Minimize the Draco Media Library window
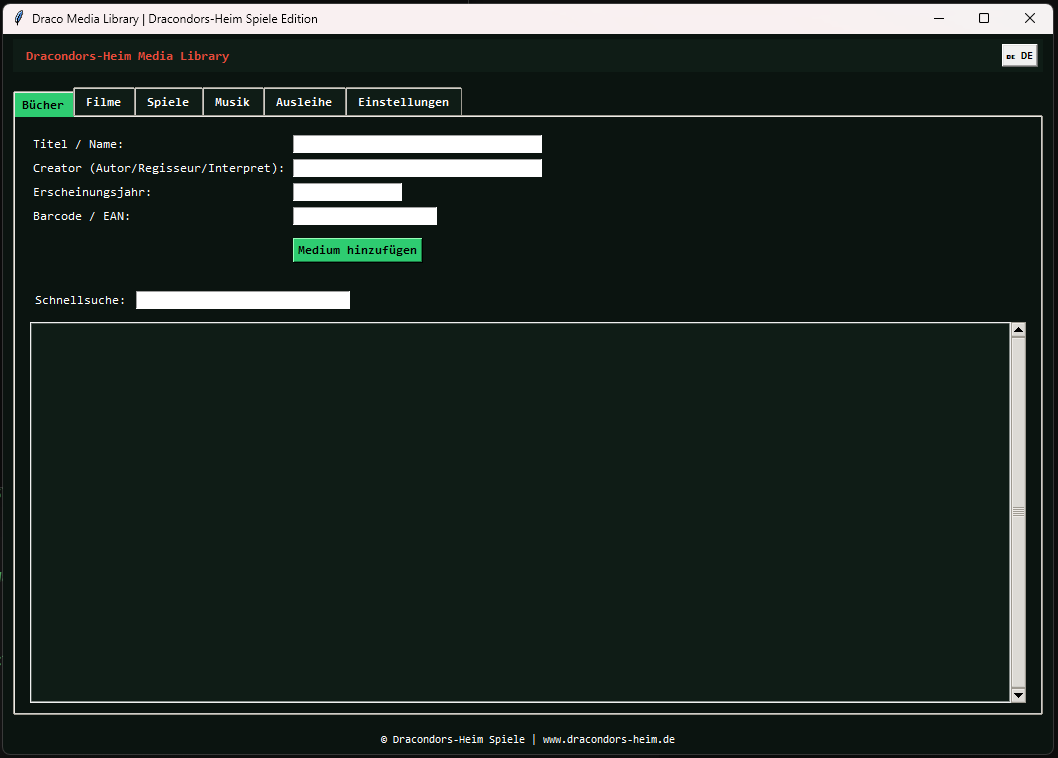 [x=939, y=18]
